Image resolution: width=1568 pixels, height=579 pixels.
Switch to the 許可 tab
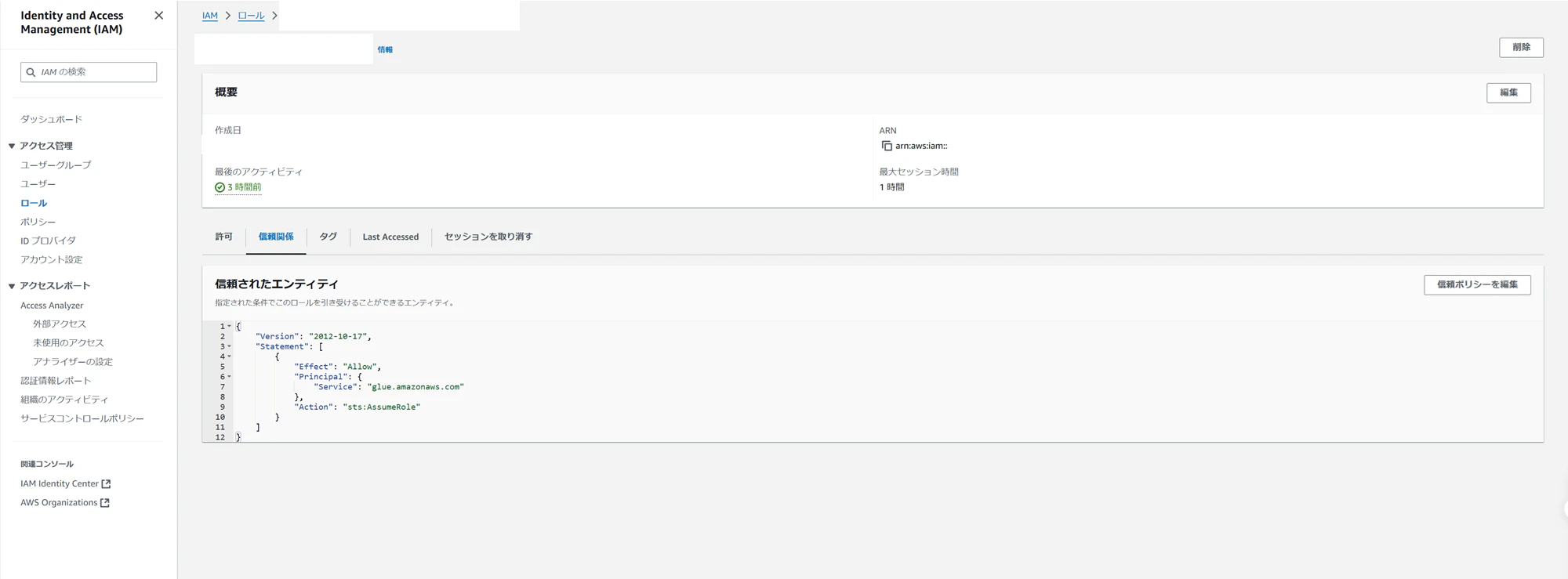click(x=224, y=237)
